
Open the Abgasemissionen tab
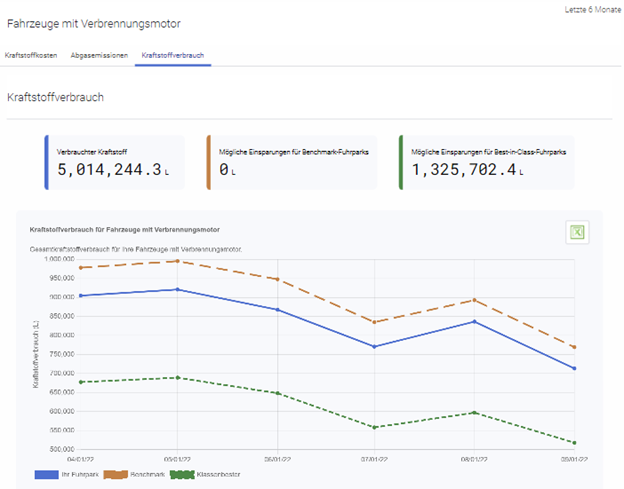(x=99, y=56)
